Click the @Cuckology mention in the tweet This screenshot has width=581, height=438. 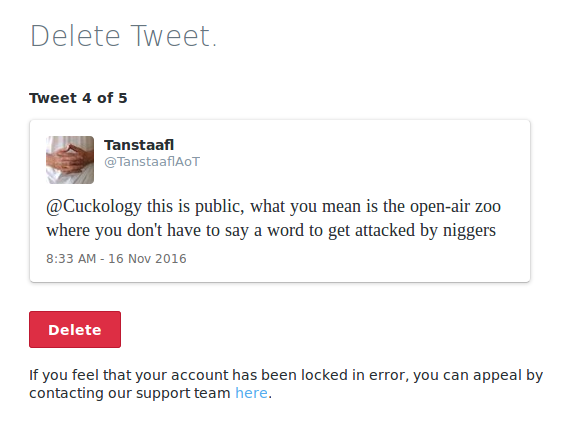(94, 206)
